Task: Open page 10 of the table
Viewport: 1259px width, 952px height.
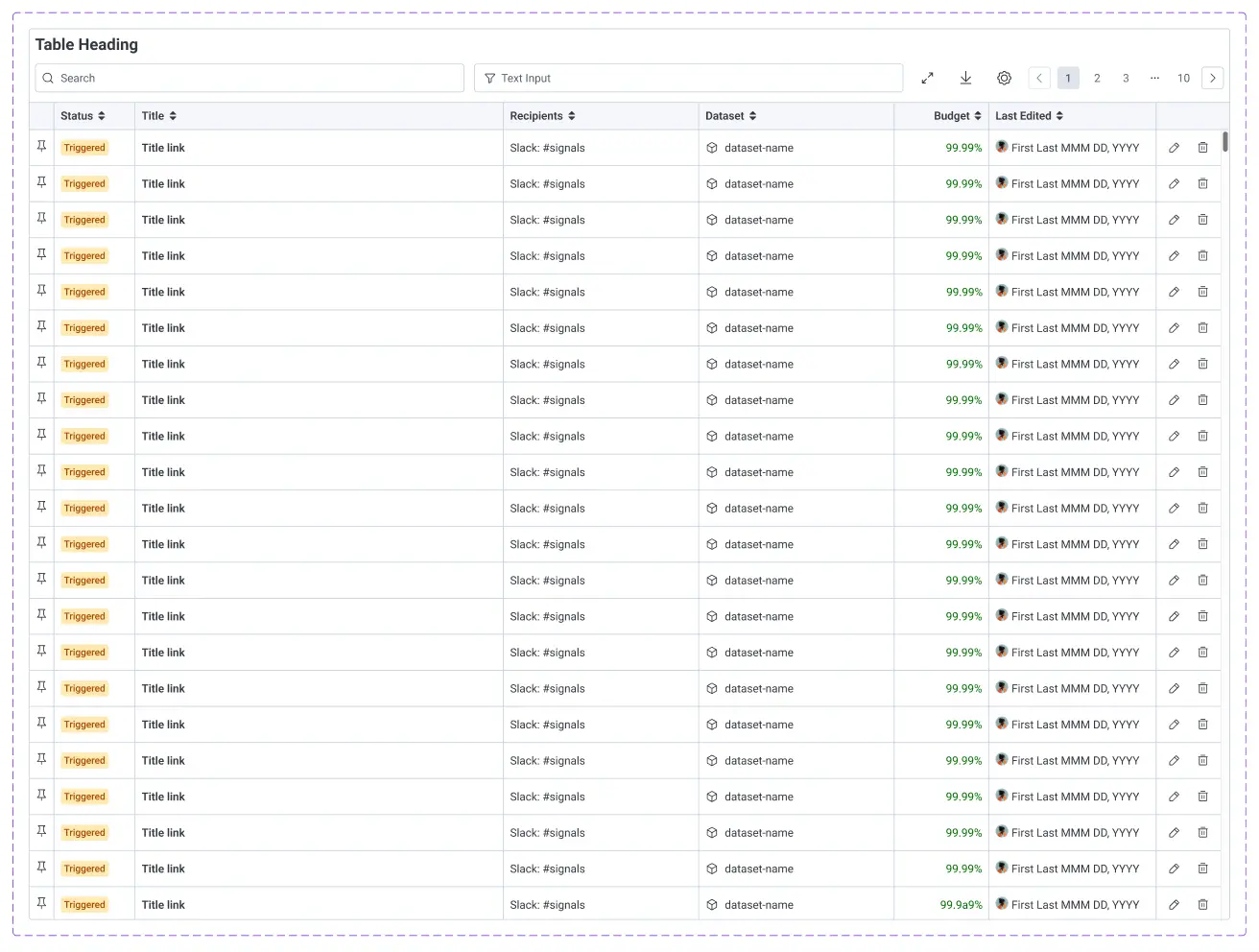Action: tap(1183, 78)
